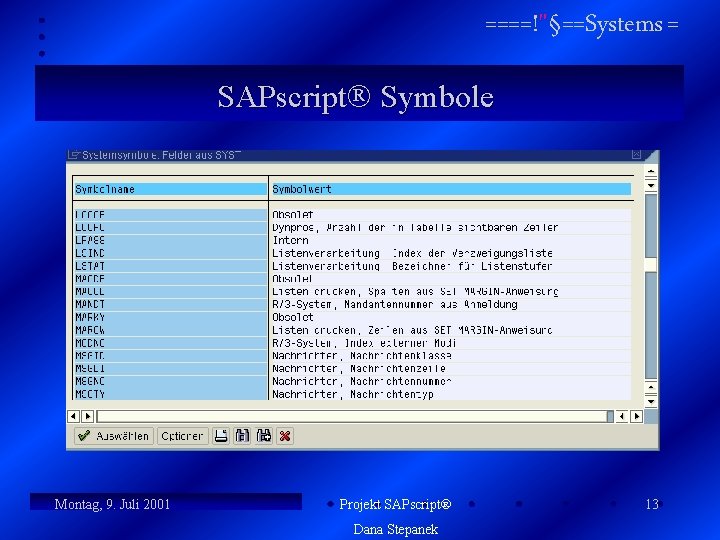Image resolution: width=720 pixels, height=540 pixels.
Task: Click right arrow at horizontal scrollbar's right end
Action: [x=636, y=416]
